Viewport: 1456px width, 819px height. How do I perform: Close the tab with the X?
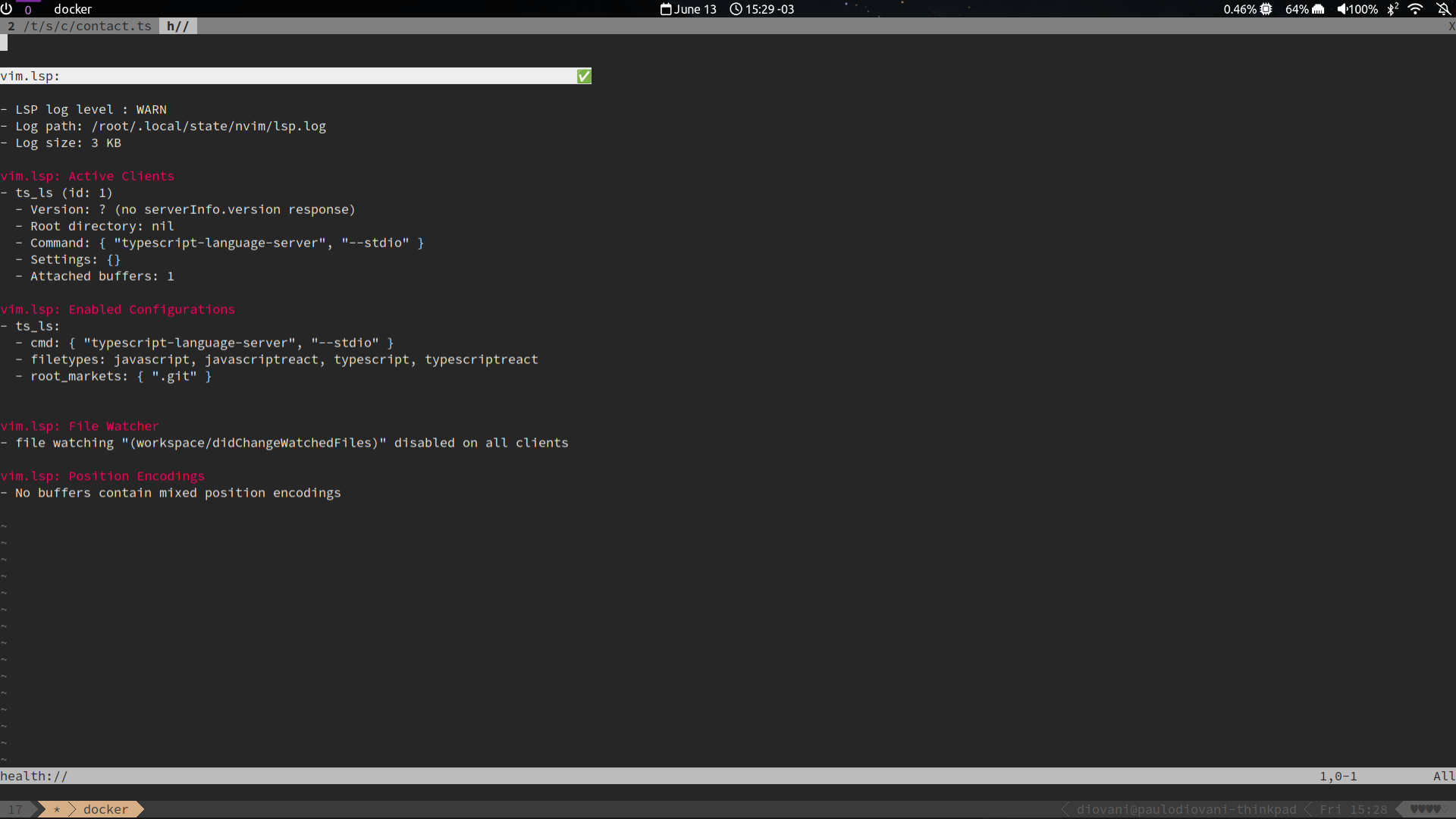coord(1451,26)
